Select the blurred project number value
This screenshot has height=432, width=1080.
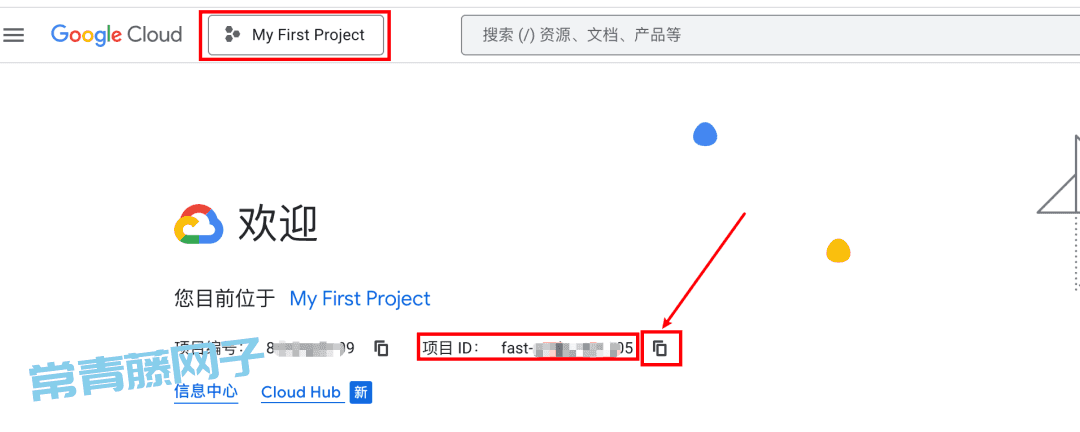pyautogui.click(x=310, y=349)
